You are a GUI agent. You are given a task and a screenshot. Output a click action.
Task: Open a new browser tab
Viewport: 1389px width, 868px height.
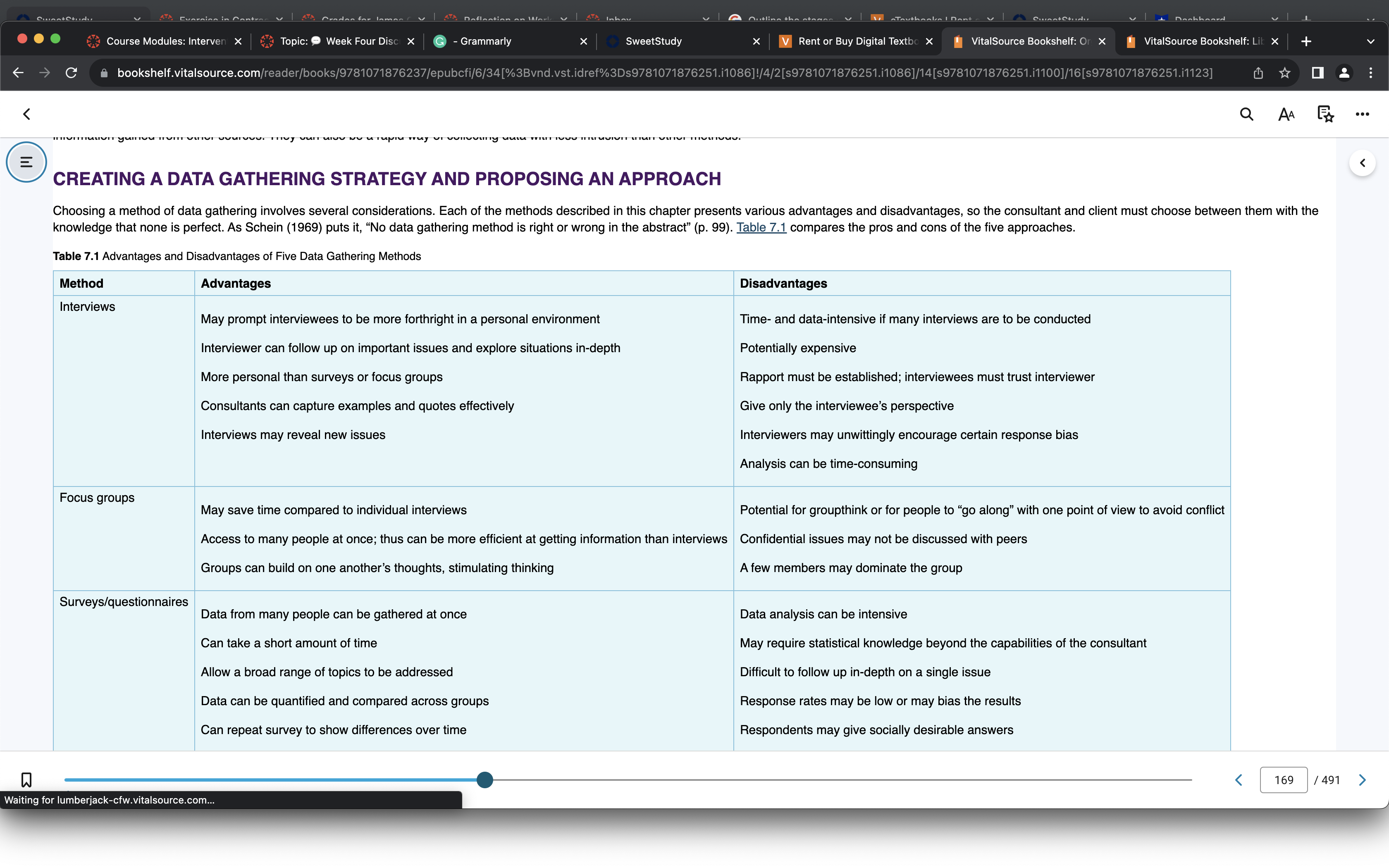pos(1306,41)
